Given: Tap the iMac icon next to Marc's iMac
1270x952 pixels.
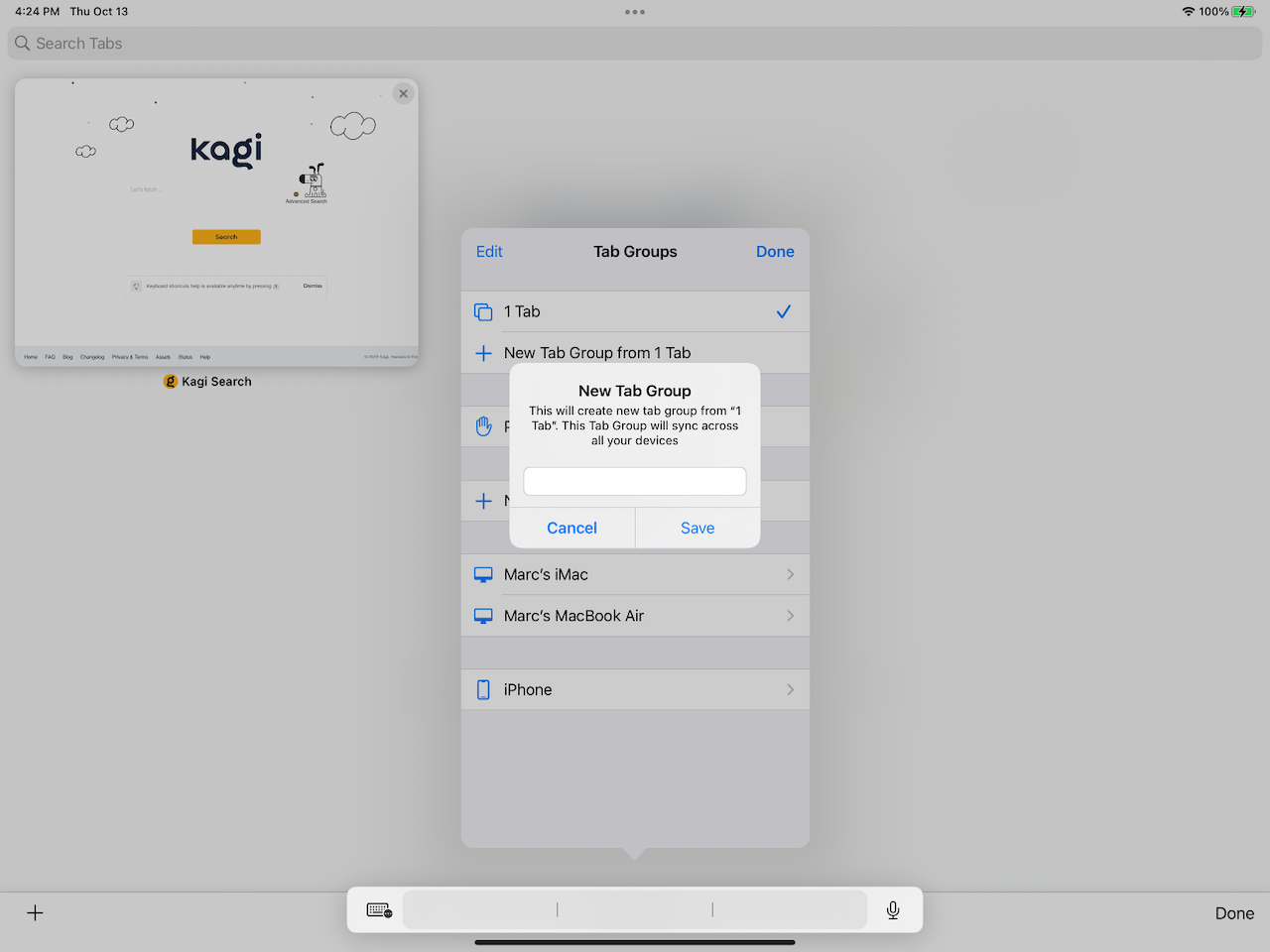Looking at the screenshot, I should (x=483, y=574).
